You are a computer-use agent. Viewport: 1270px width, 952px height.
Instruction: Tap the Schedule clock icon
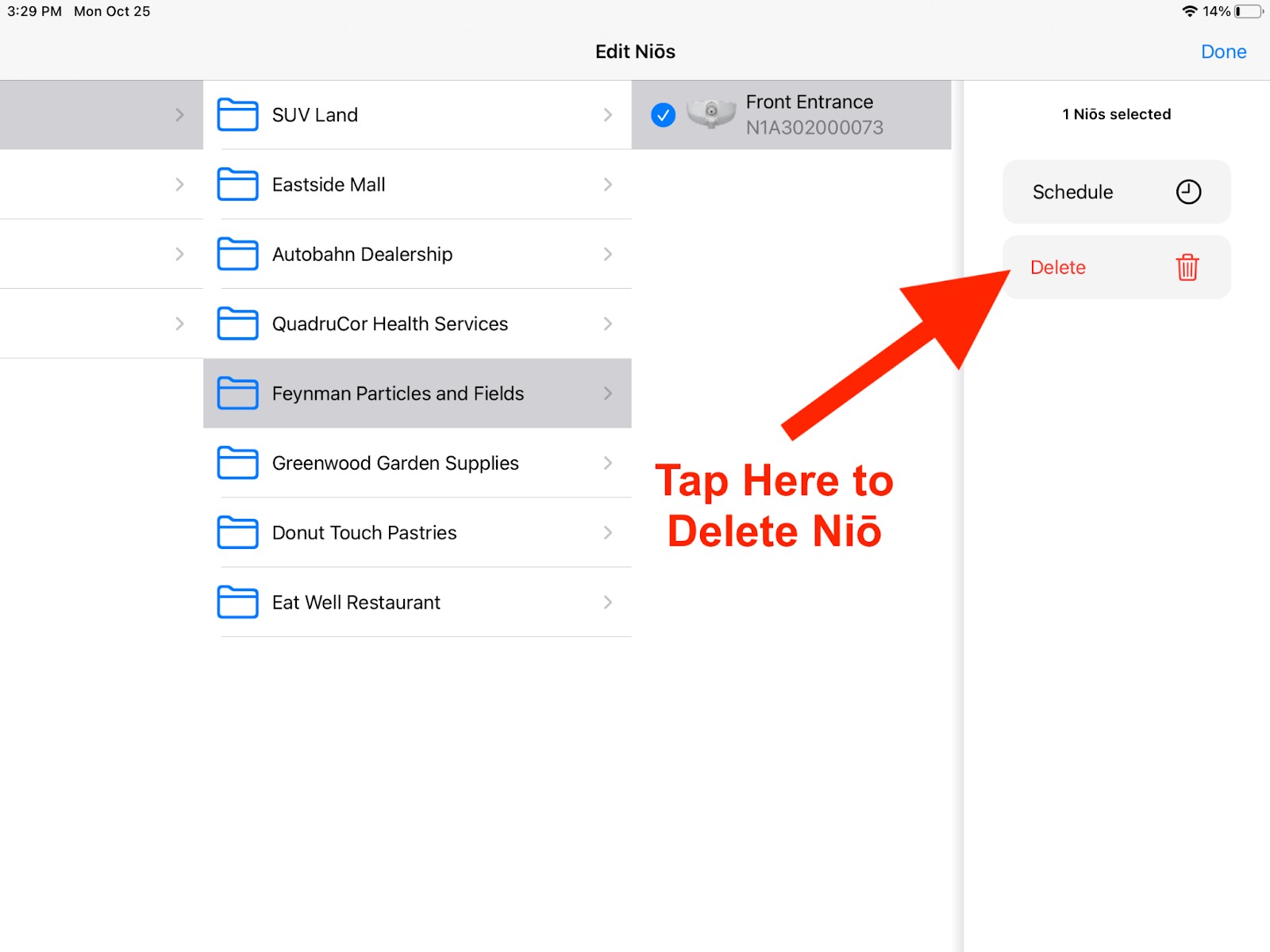coord(1188,192)
